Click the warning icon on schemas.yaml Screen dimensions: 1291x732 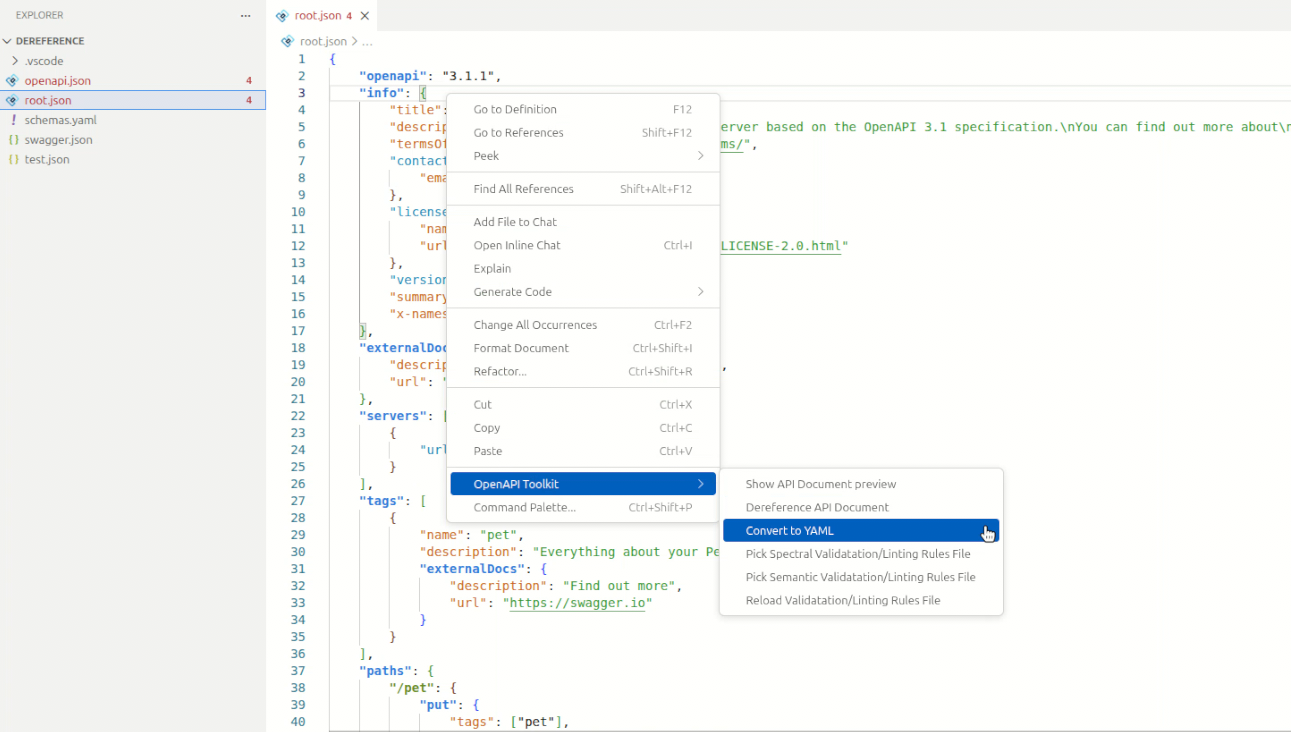(12, 119)
